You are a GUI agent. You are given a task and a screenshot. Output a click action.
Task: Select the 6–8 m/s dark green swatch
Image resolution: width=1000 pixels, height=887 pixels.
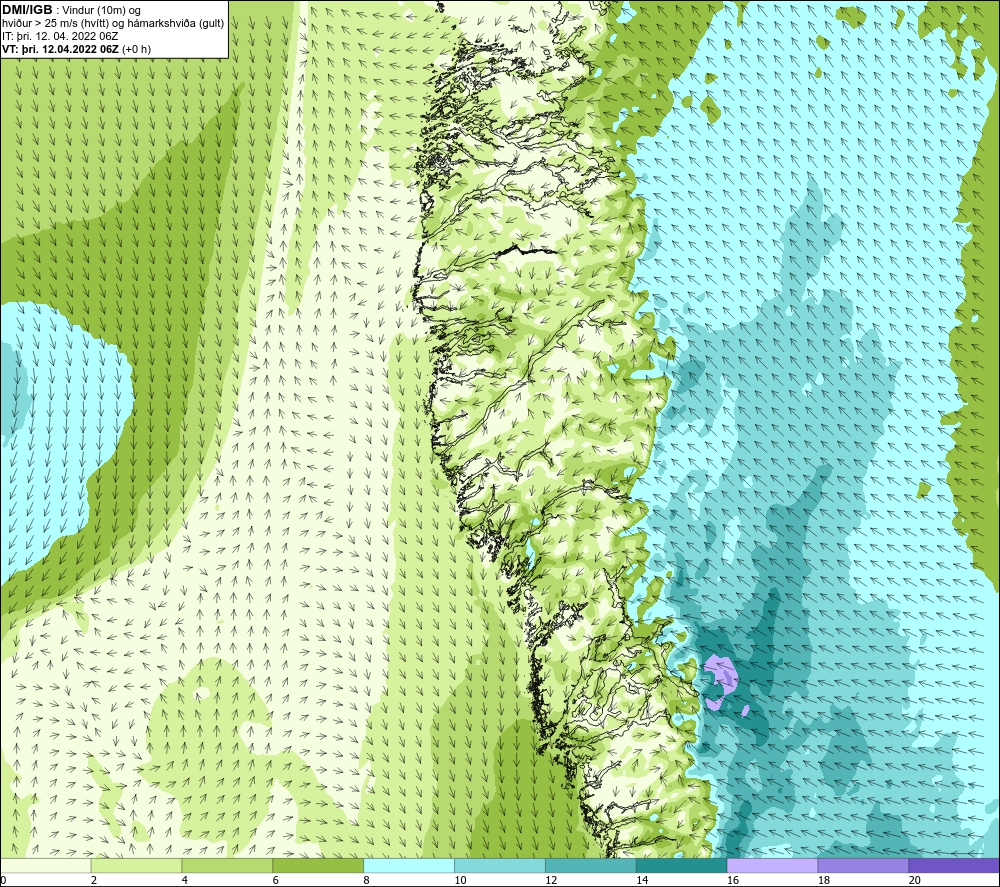click(x=318, y=865)
